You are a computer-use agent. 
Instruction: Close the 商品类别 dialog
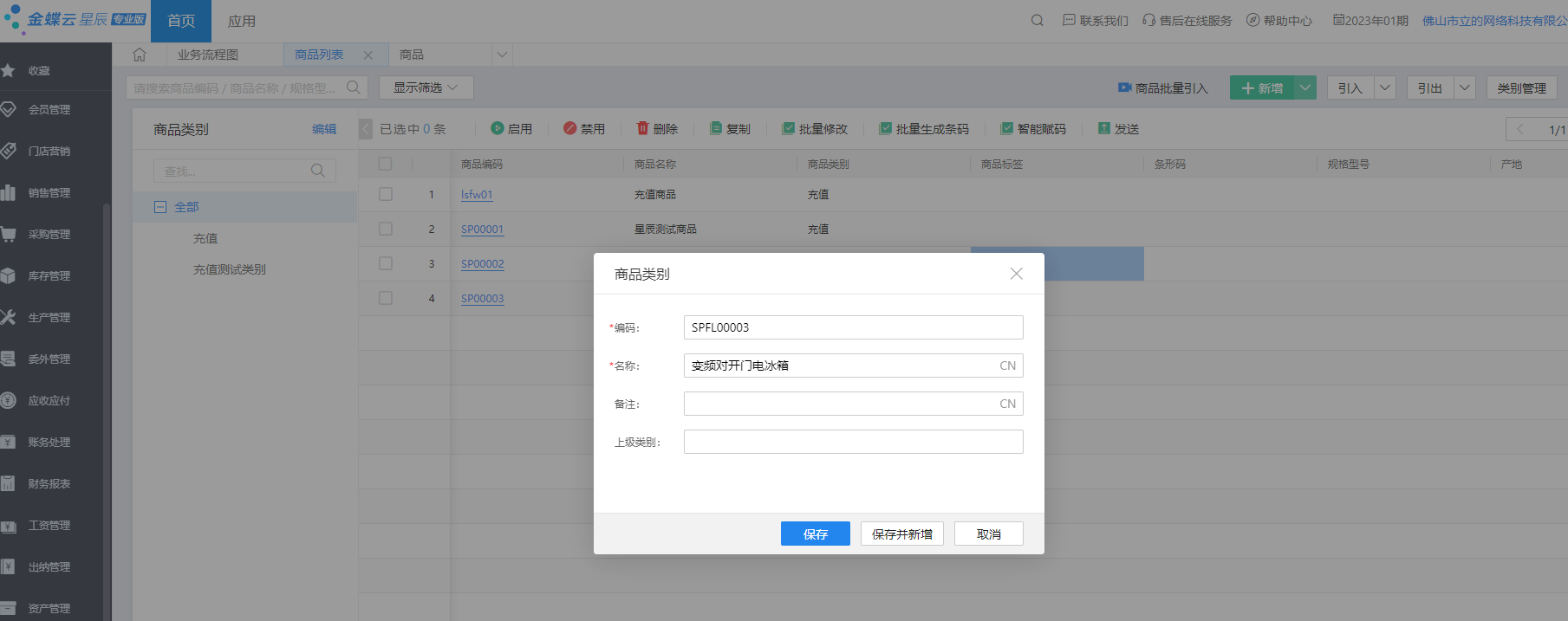(x=1017, y=274)
